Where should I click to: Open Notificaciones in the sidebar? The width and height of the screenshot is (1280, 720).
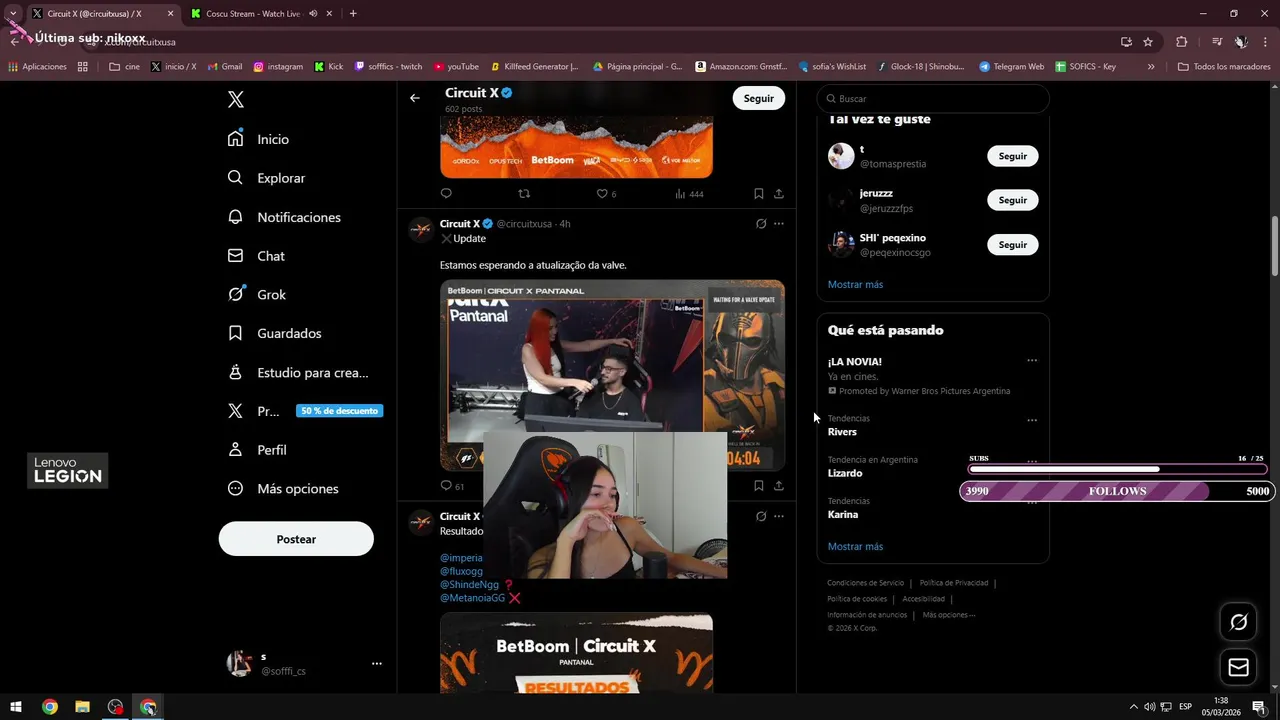coord(284,217)
